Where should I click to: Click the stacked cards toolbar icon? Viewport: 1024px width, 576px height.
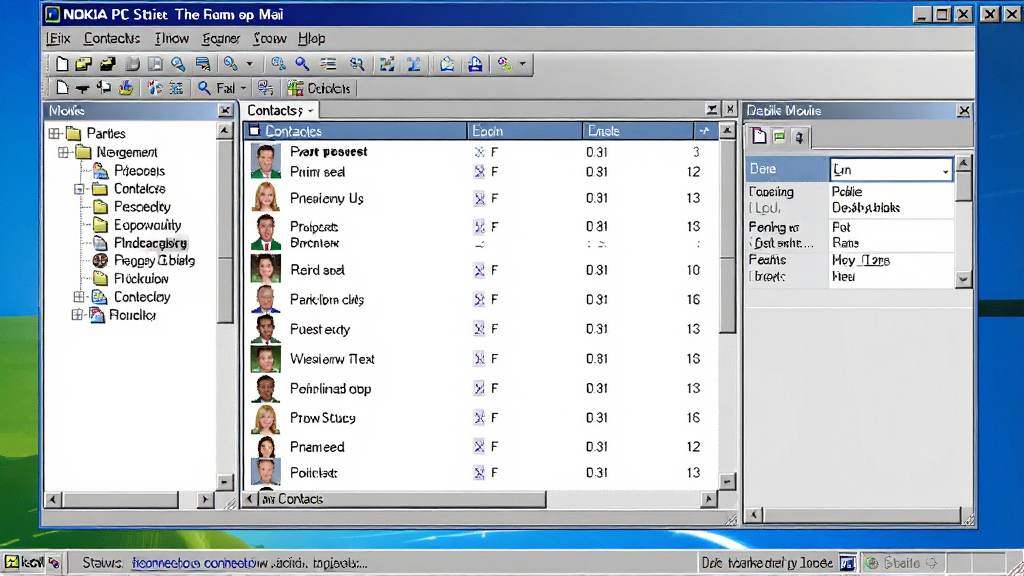click(203, 64)
